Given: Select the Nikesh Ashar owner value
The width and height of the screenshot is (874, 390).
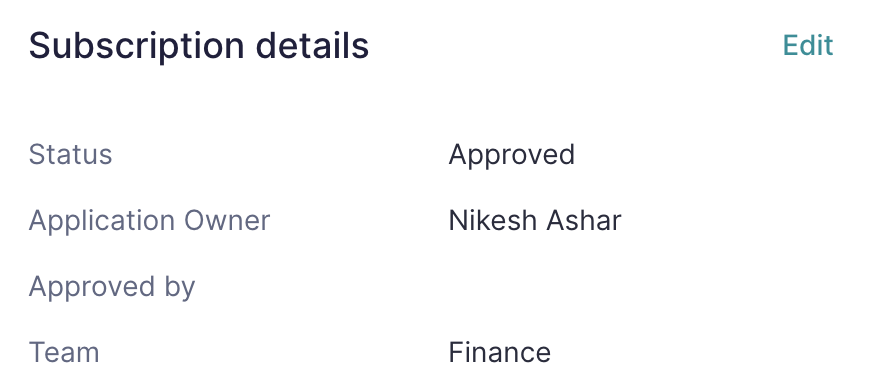Looking at the screenshot, I should click(x=535, y=221).
